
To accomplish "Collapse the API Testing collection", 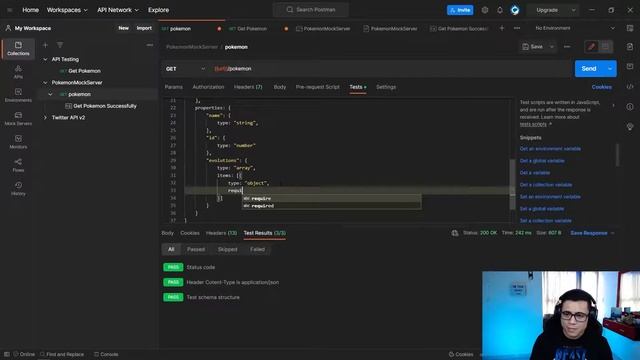I will [45, 59].
